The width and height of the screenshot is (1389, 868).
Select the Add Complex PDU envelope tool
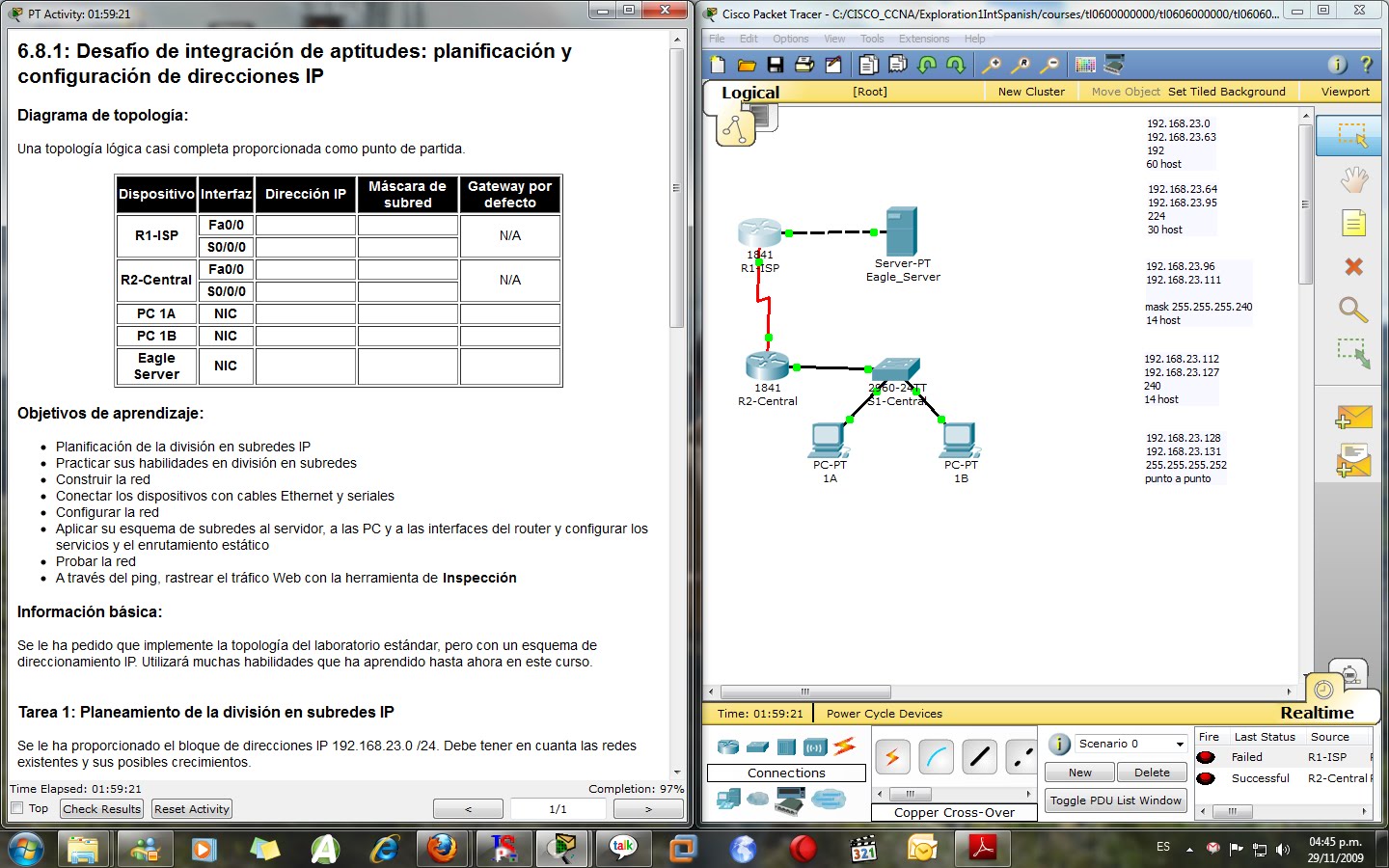[x=1353, y=461]
